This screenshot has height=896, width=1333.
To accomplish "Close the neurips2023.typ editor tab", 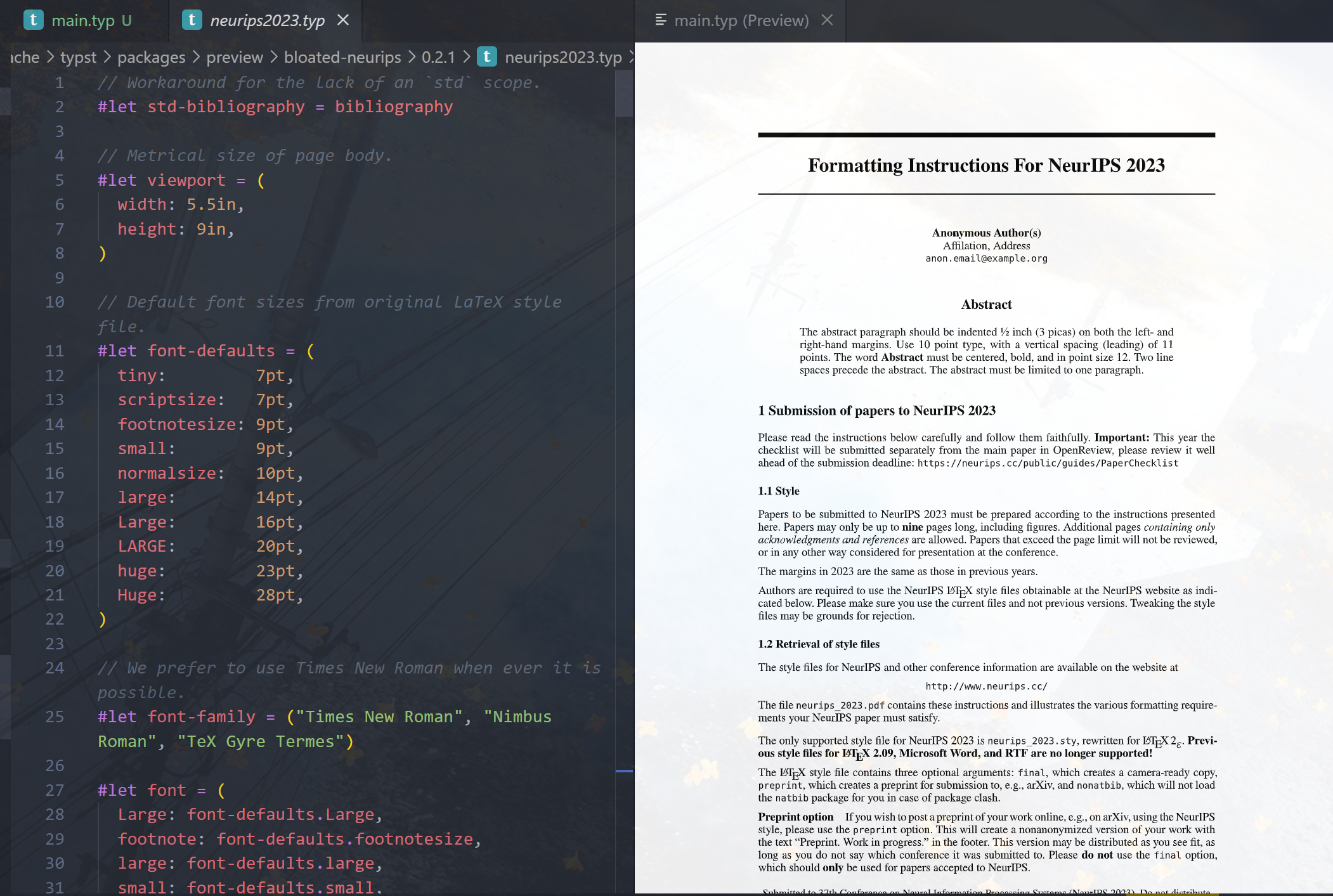I will [x=343, y=20].
